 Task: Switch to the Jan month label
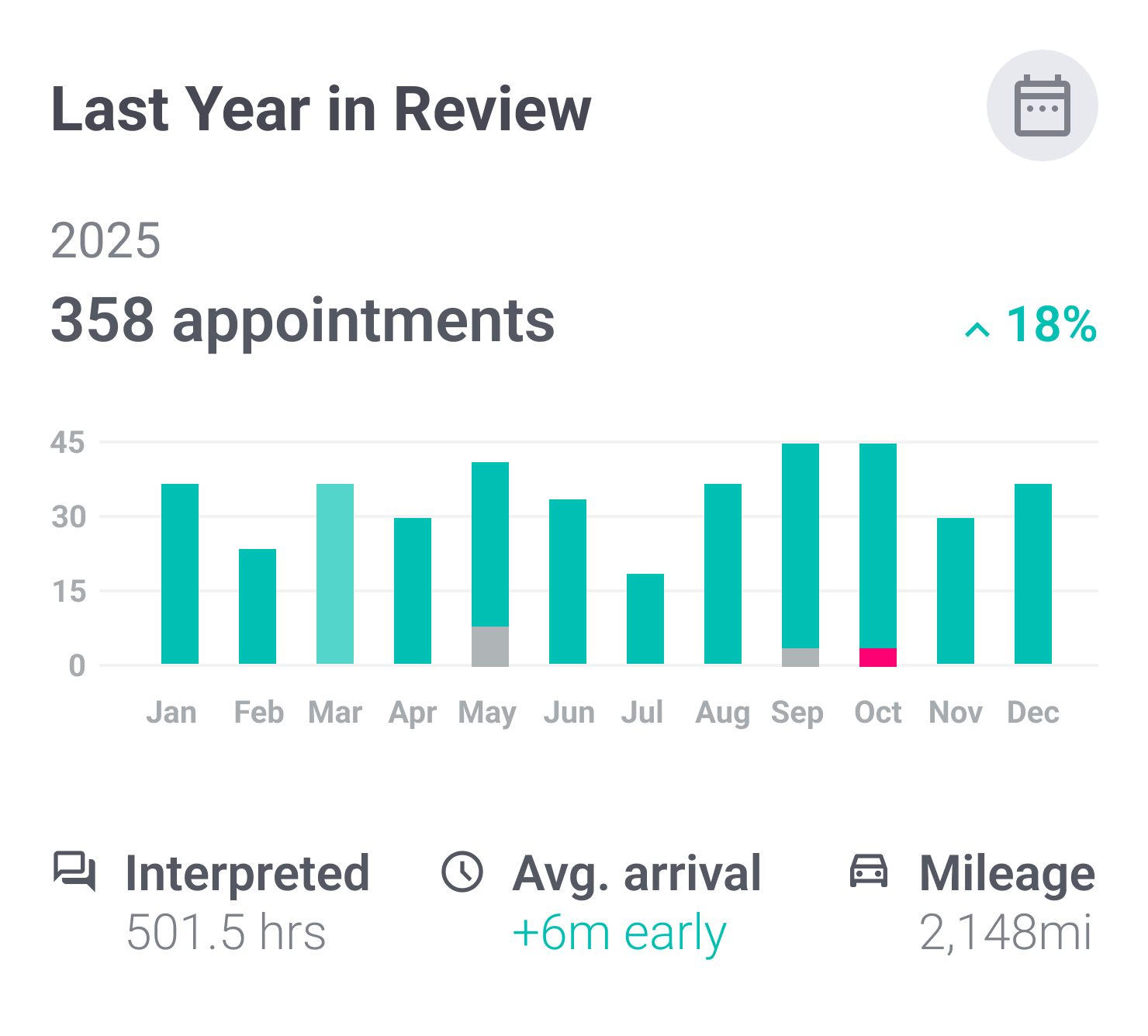pos(173,711)
